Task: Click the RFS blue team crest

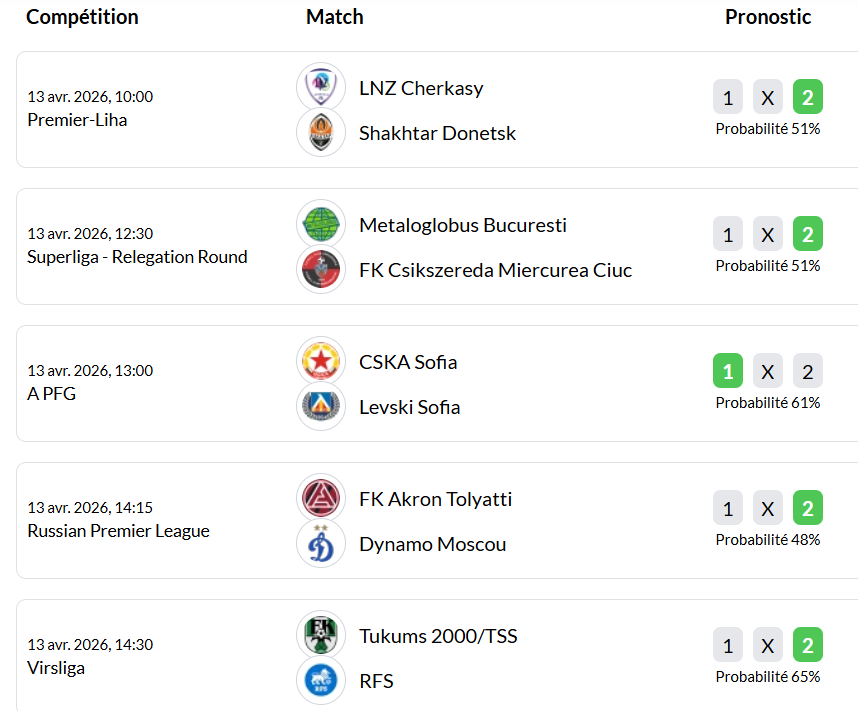Action: [321, 680]
